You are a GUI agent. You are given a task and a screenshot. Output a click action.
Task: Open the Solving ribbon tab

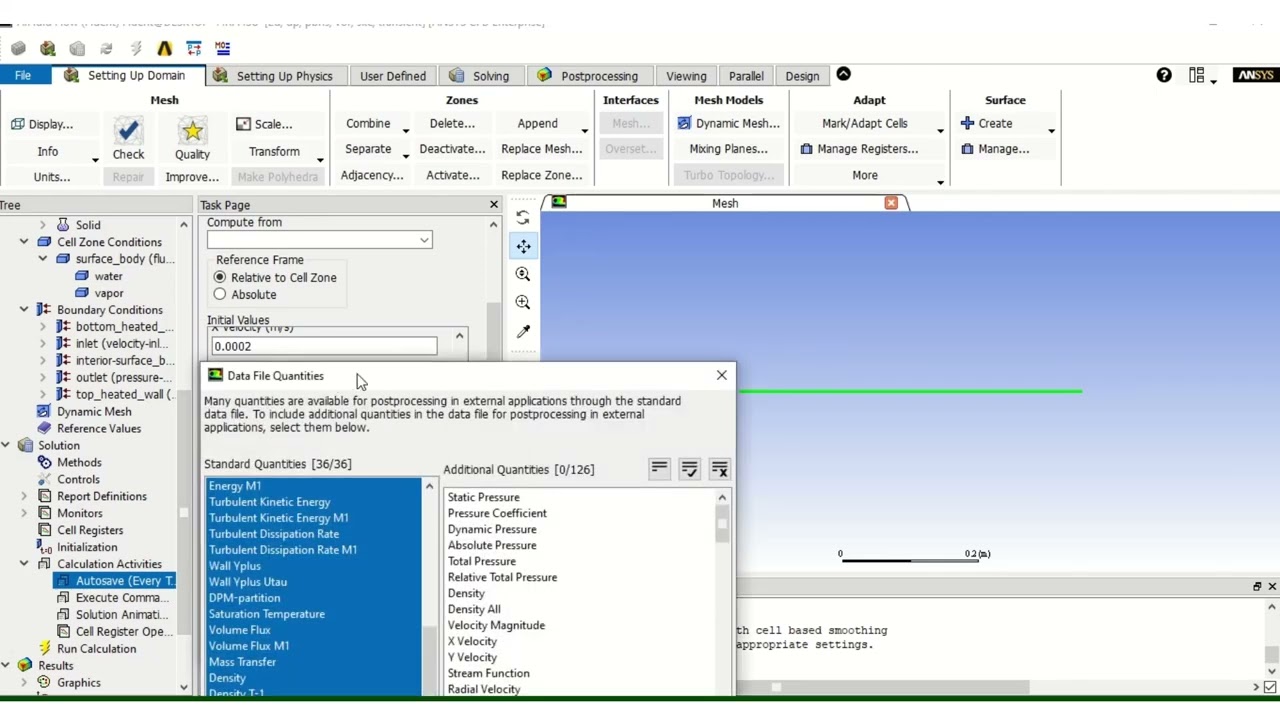pos(480,76)
